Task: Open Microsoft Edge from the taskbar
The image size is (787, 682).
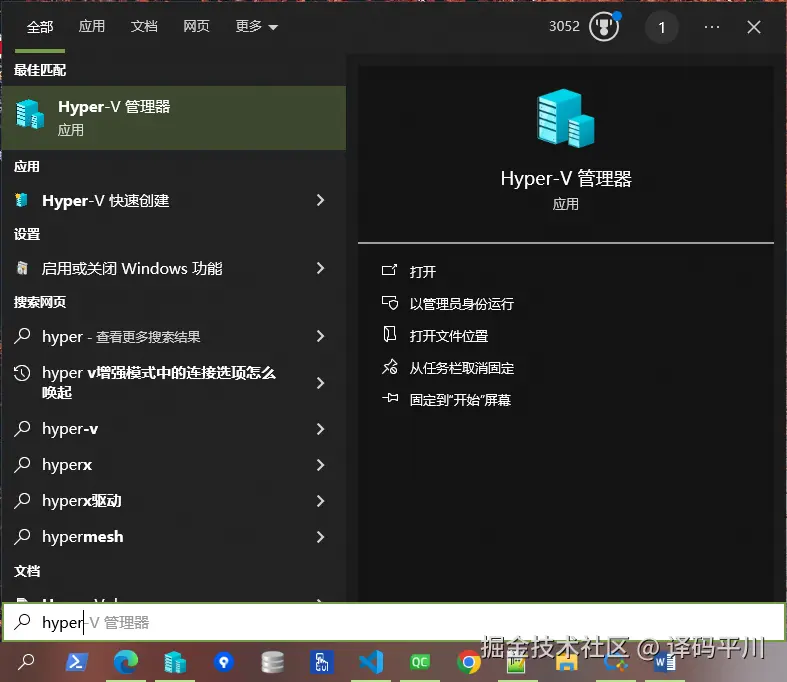Action: pyautogui.click(x=125, y=662)
